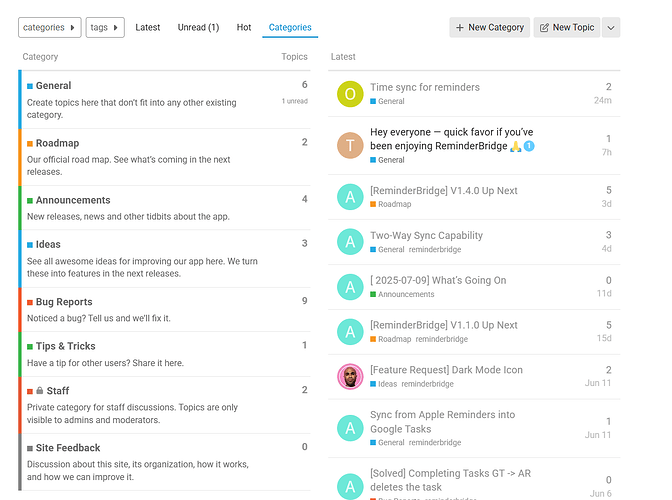Click the avatar on Sync from Apple Reminders topic

coord(350,428)
